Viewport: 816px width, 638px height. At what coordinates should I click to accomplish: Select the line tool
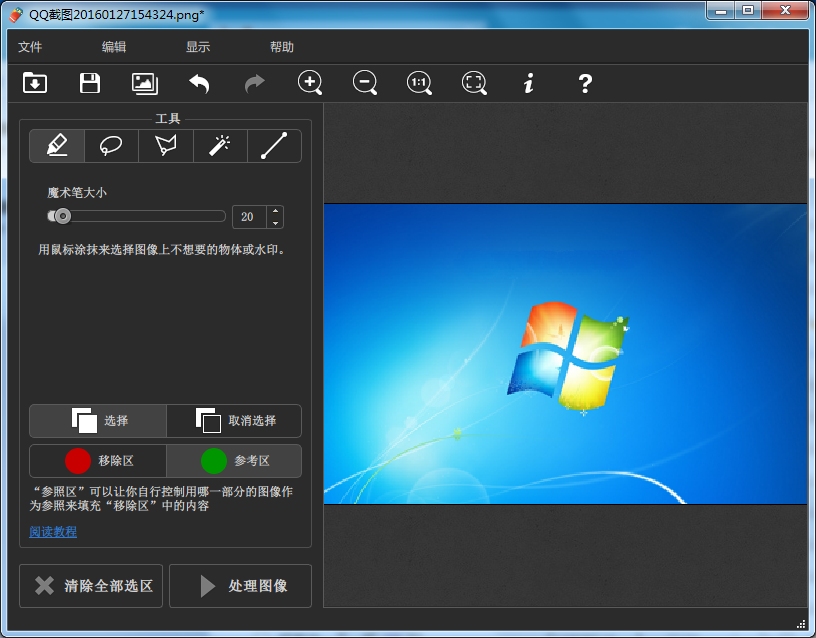tap(274, 146)
